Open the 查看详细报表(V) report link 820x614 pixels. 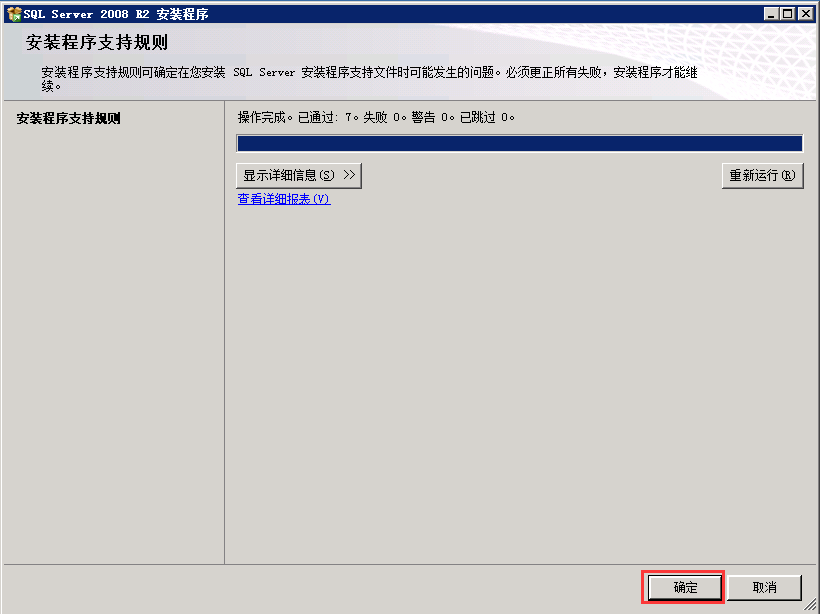[x=283, y=199]
